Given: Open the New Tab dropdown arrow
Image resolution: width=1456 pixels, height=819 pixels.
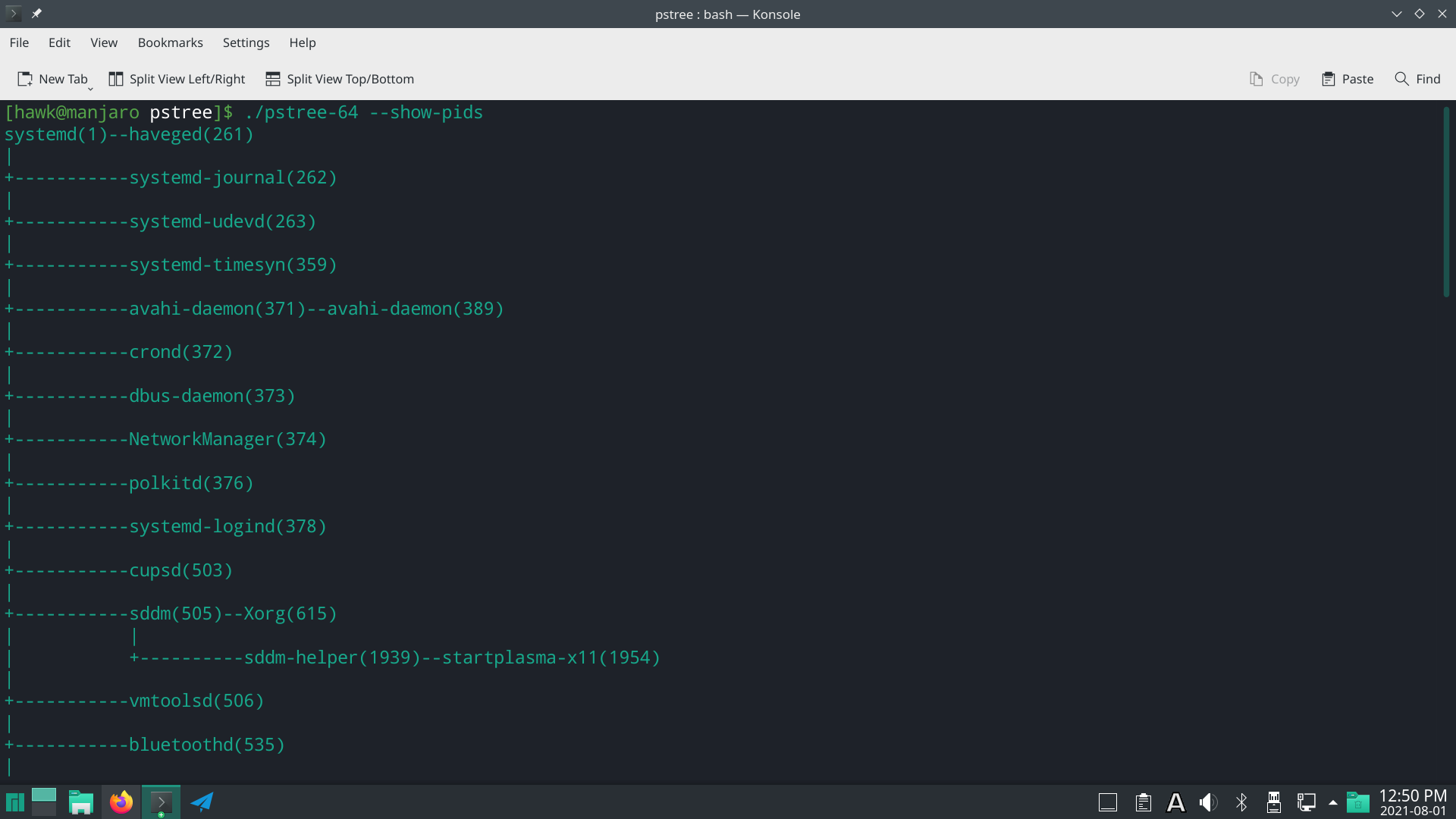Looking at the screenshot, I should (x=90, y=89).
